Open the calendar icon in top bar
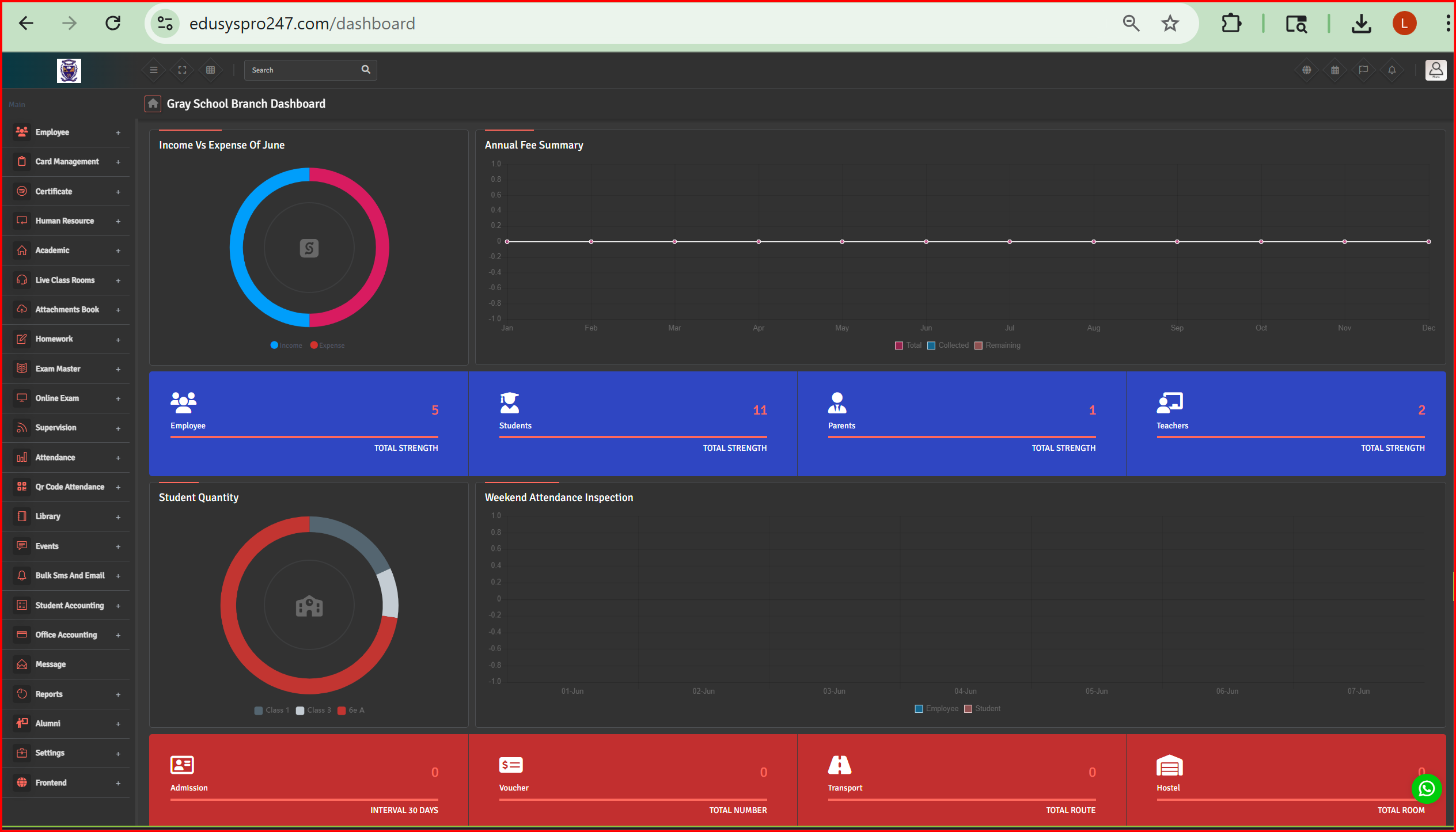 [x=1335, y=70]
